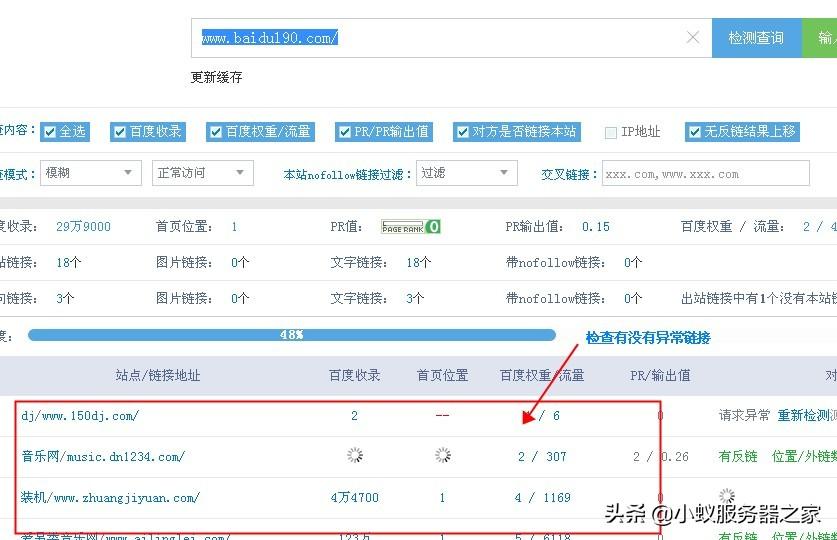Image resolution: width=837 pixels, height=540 pixels.
Task: Sort by 百度收录 column header
Action: pos(354,376)
